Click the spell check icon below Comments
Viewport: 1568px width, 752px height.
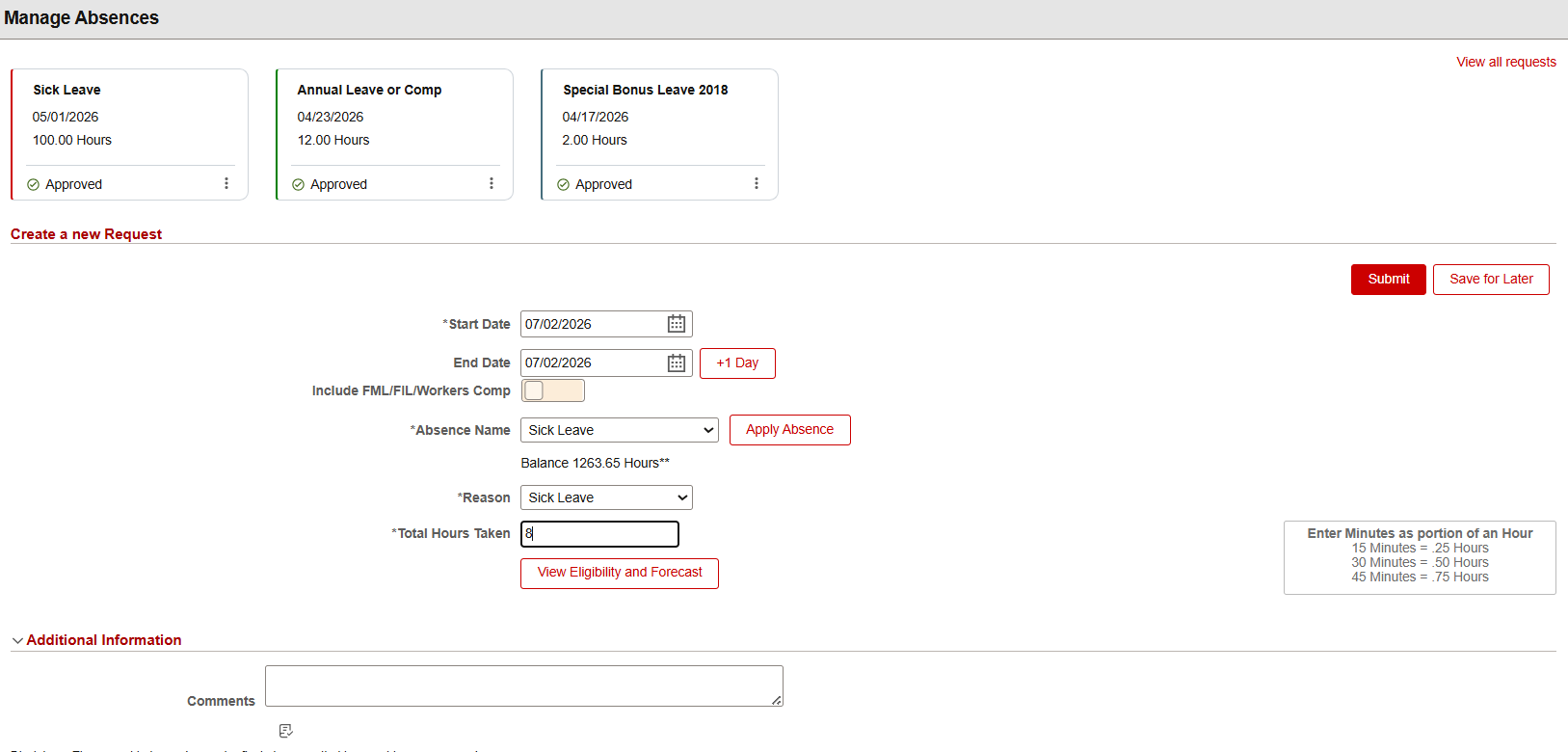[x=285, y=731]
